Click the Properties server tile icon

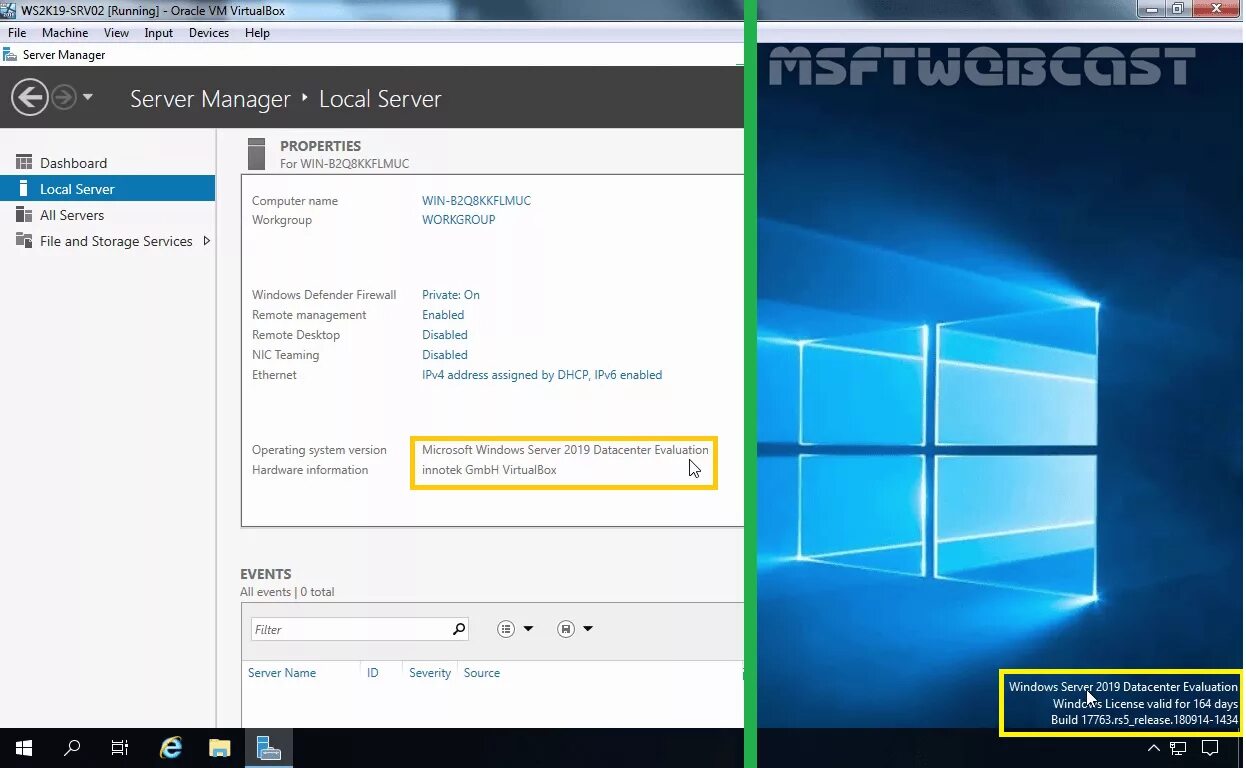257,153
